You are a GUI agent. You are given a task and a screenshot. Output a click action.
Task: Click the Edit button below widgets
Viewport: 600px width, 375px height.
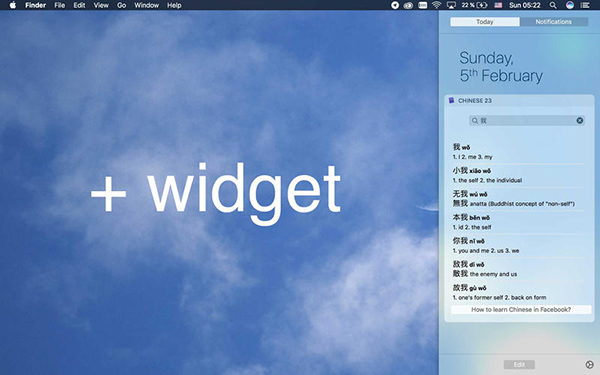pos(519,365)
